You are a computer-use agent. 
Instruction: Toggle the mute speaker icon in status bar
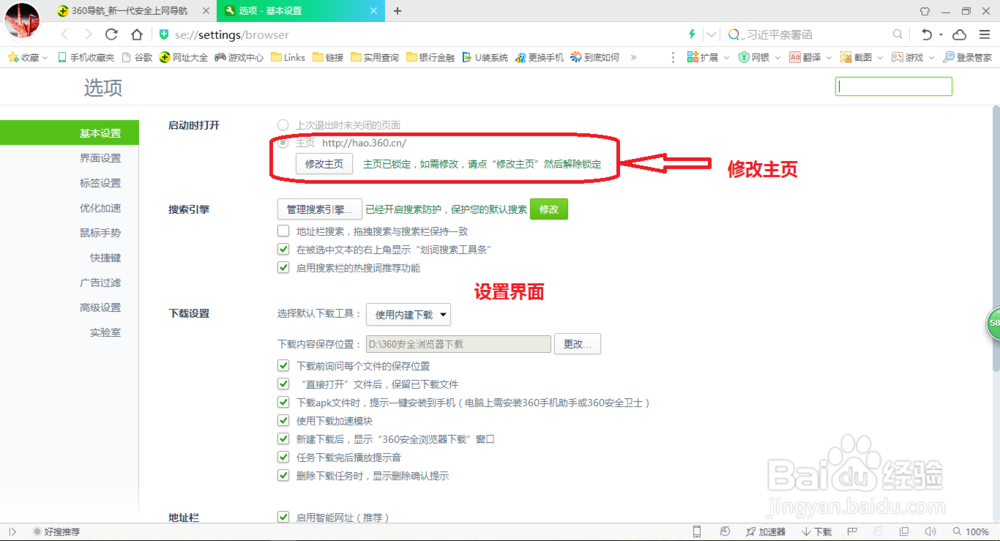(x=930, y=531)
